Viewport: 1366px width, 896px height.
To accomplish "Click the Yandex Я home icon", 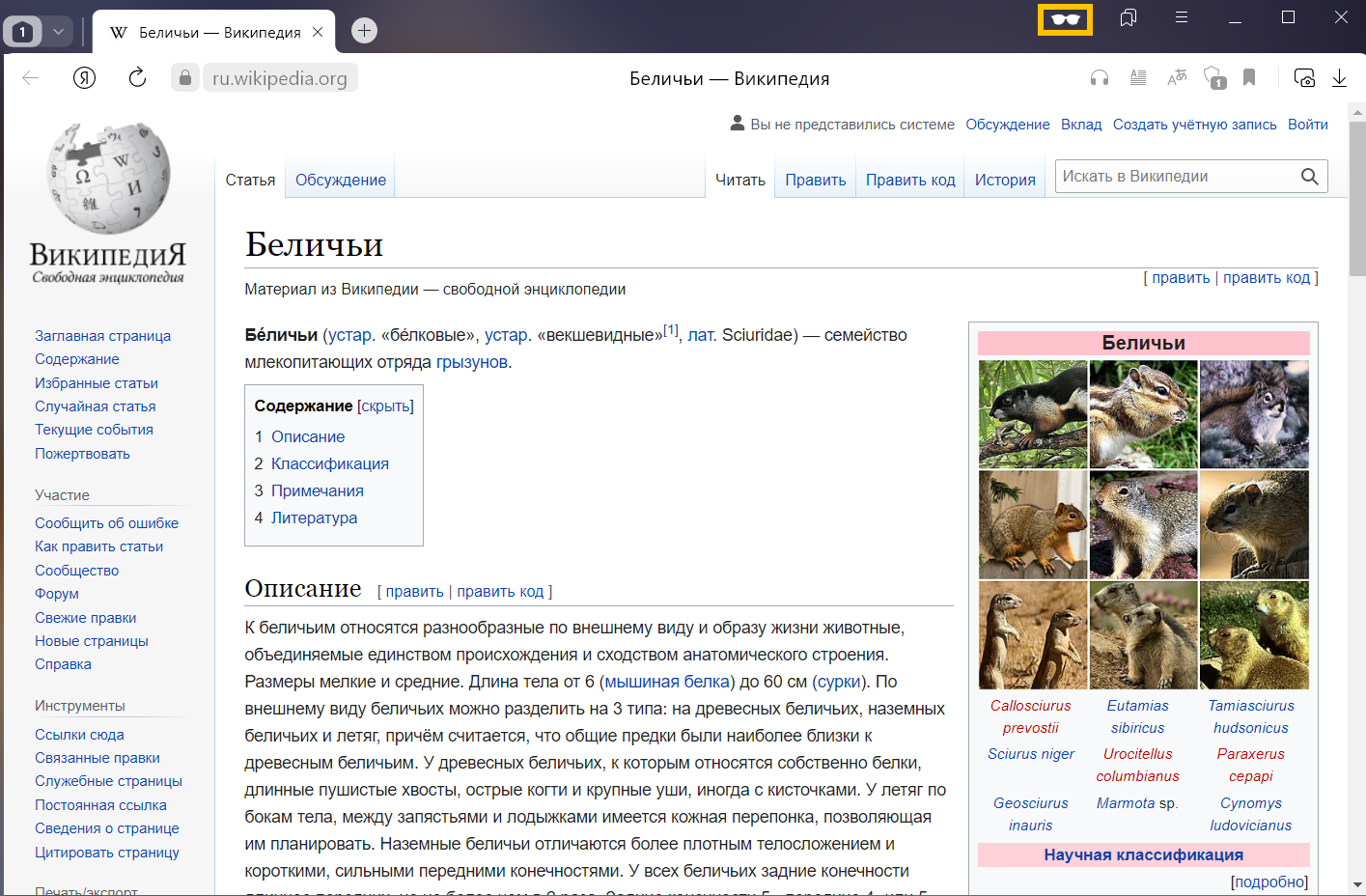I will point(85,78).
